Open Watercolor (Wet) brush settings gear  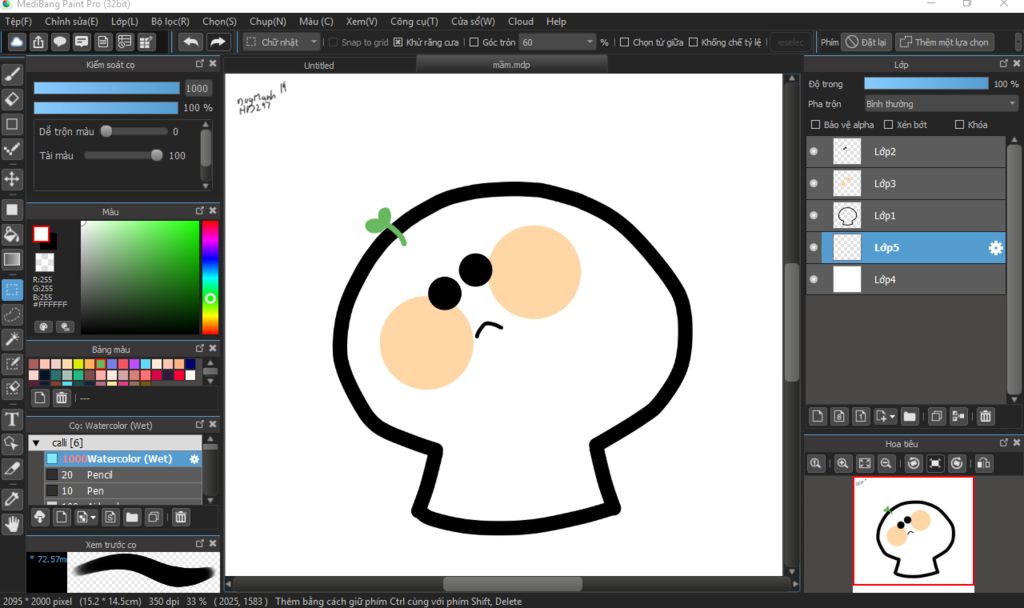click(x=194, y=459)
